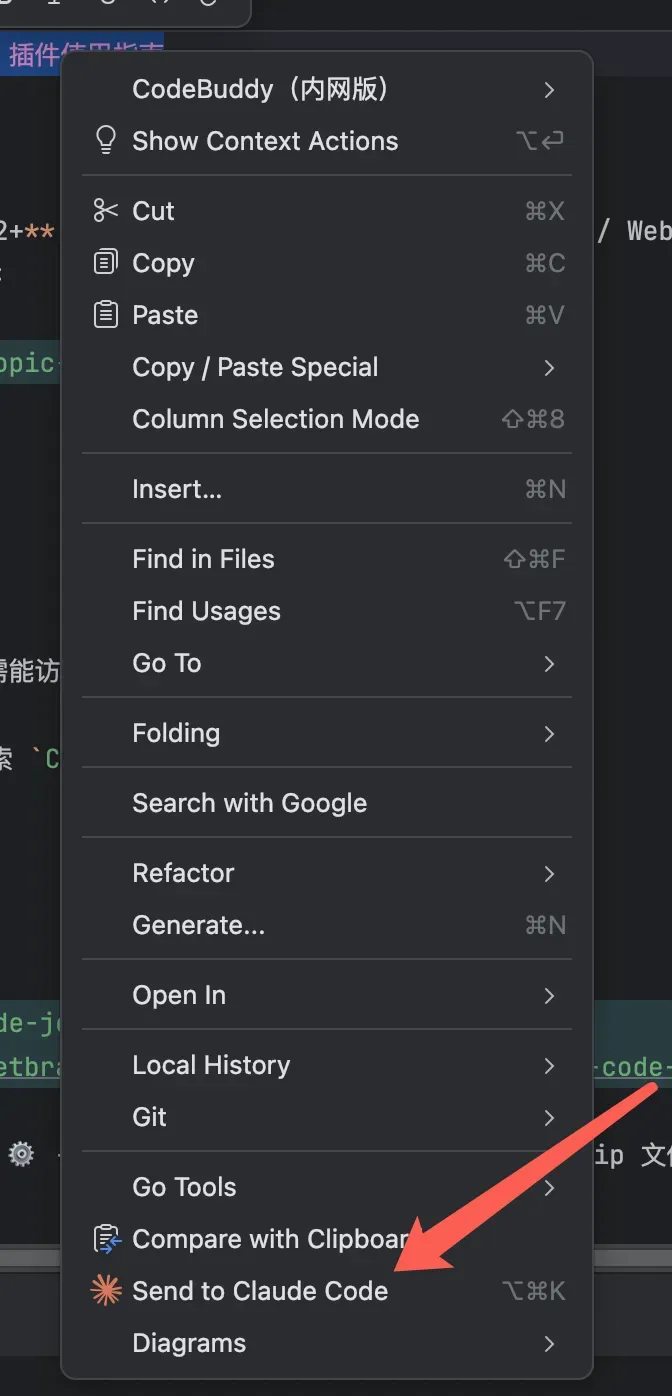Choose Send to Claude Code

point(327,1291)
